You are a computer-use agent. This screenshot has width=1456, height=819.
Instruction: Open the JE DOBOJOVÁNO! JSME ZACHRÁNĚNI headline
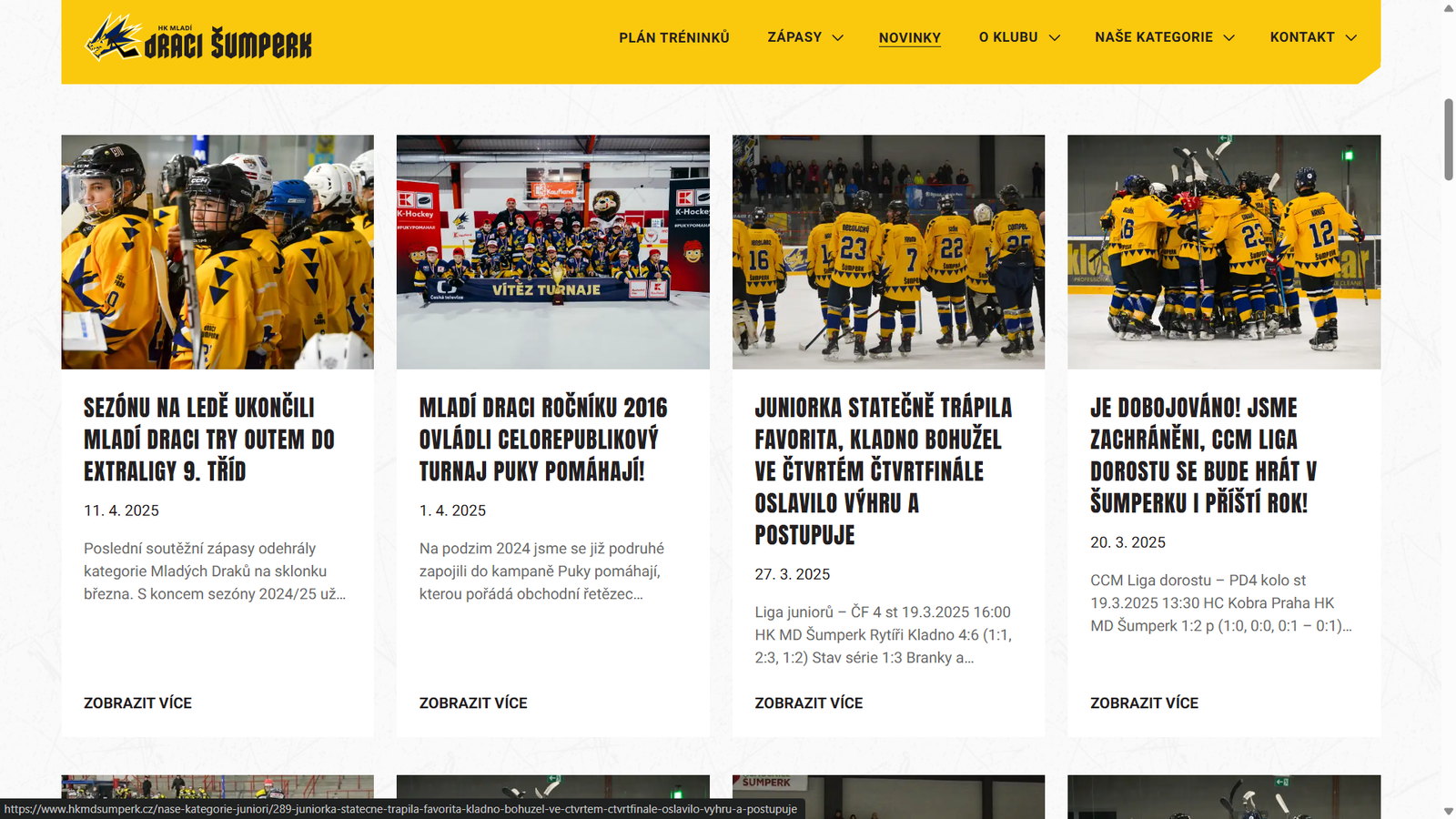click(x=1201, y=455)
